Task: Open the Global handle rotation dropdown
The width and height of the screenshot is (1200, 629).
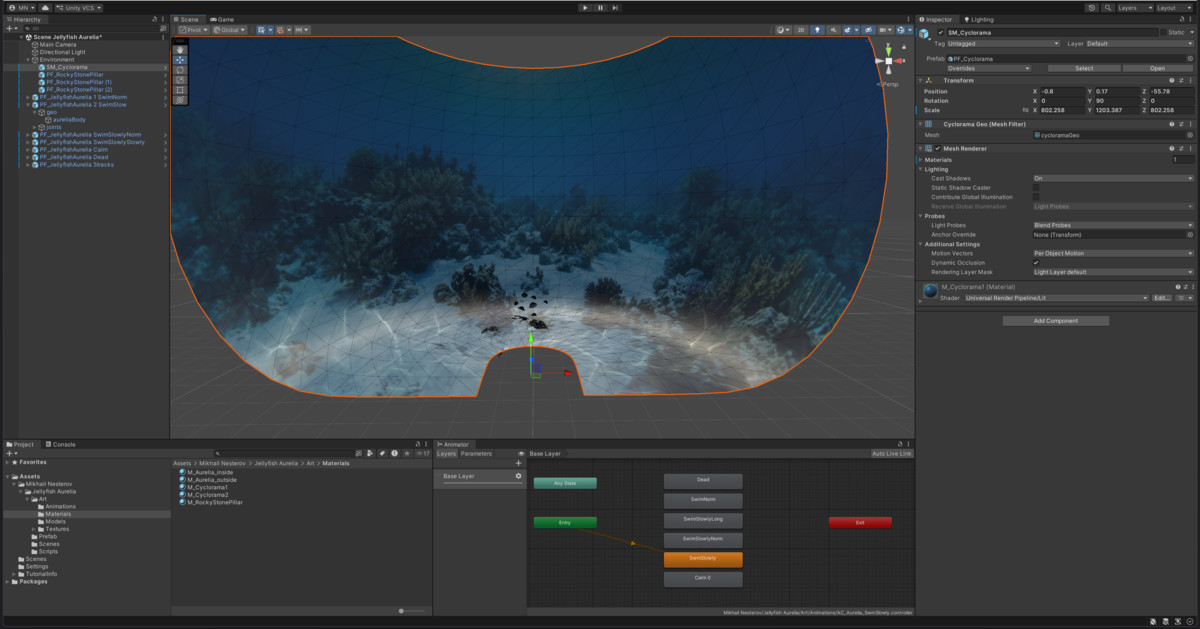Action: [x=229, y=30]
